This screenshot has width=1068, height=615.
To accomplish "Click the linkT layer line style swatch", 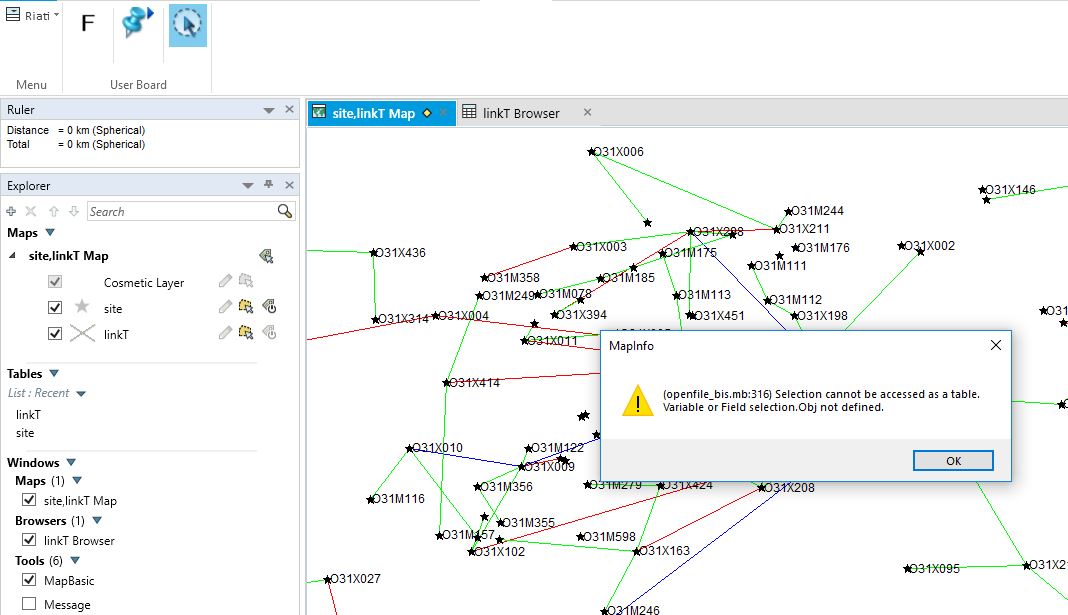I will [x=82, y=334].
